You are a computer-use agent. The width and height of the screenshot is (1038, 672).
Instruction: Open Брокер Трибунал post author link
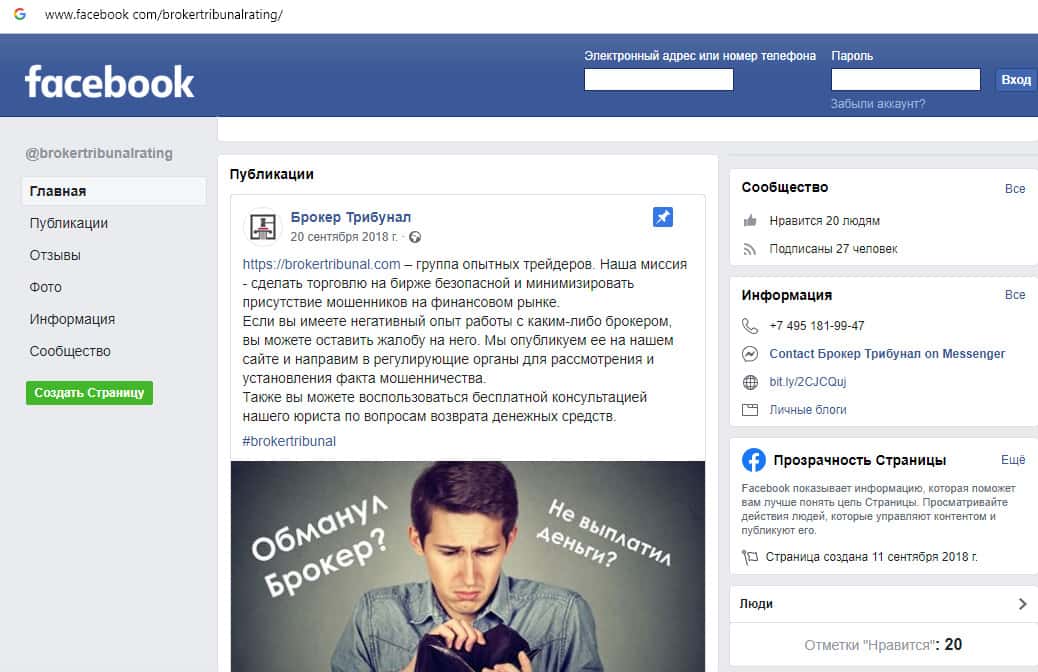[351, 217]
